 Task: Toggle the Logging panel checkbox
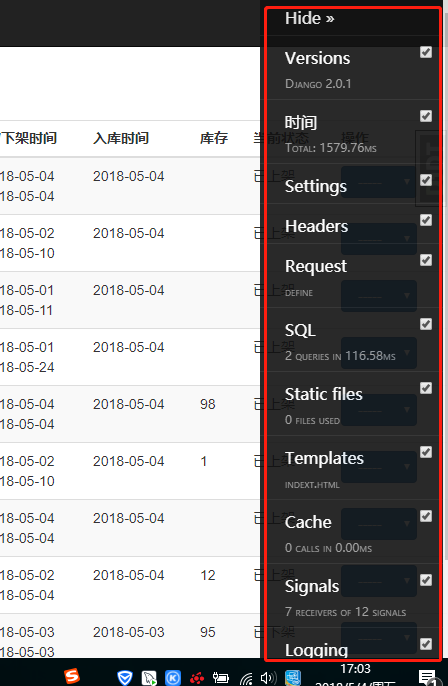coord(426,644)
